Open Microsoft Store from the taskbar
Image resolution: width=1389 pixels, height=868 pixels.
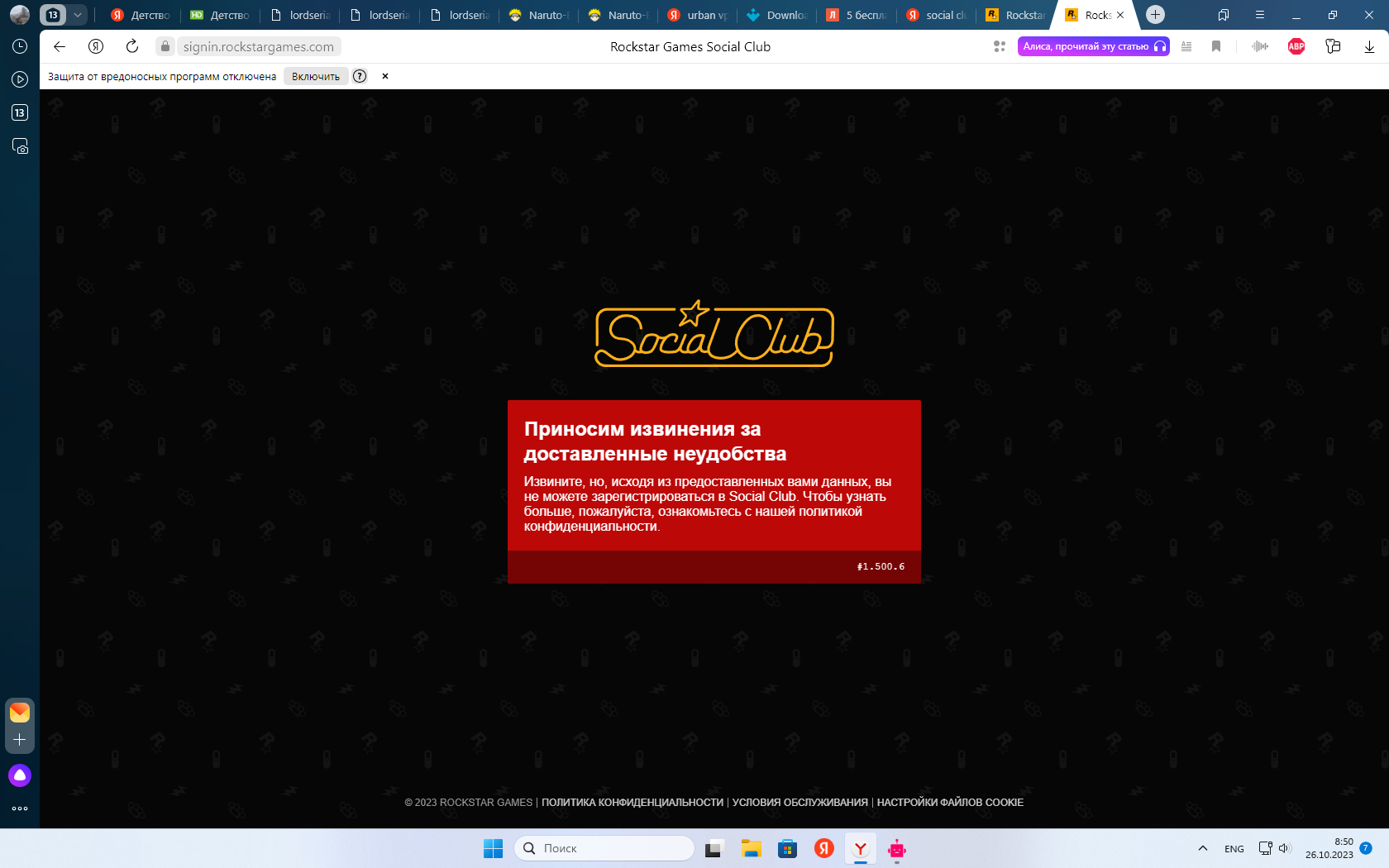787,848
